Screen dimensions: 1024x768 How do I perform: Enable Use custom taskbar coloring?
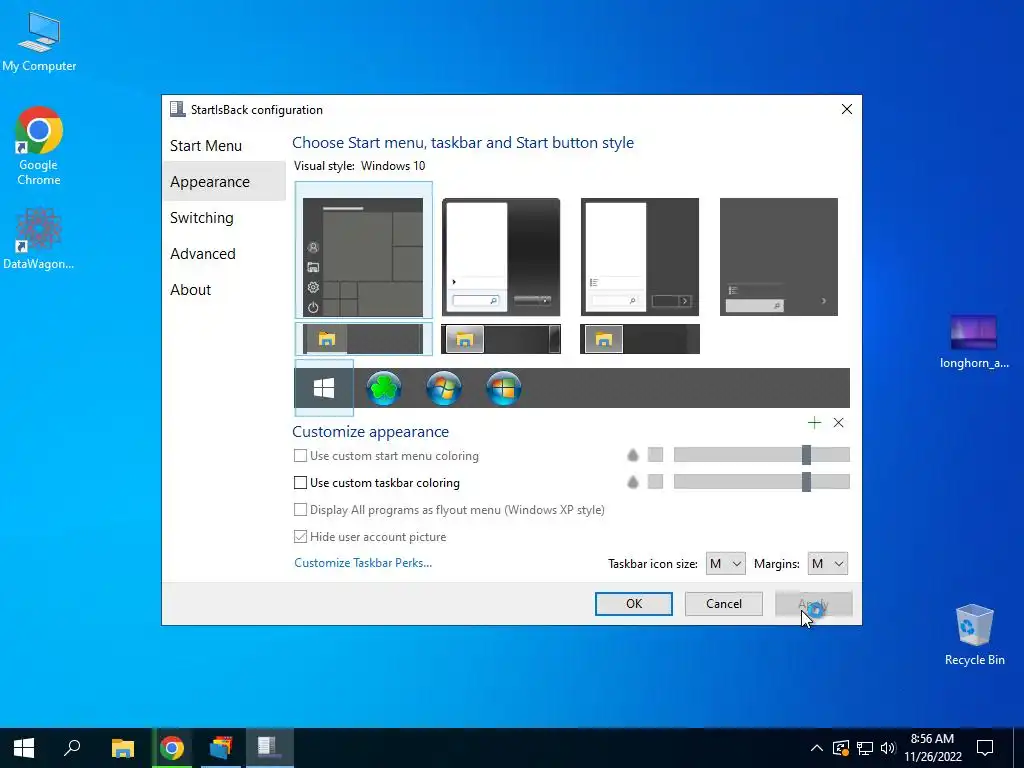point(377,483)
